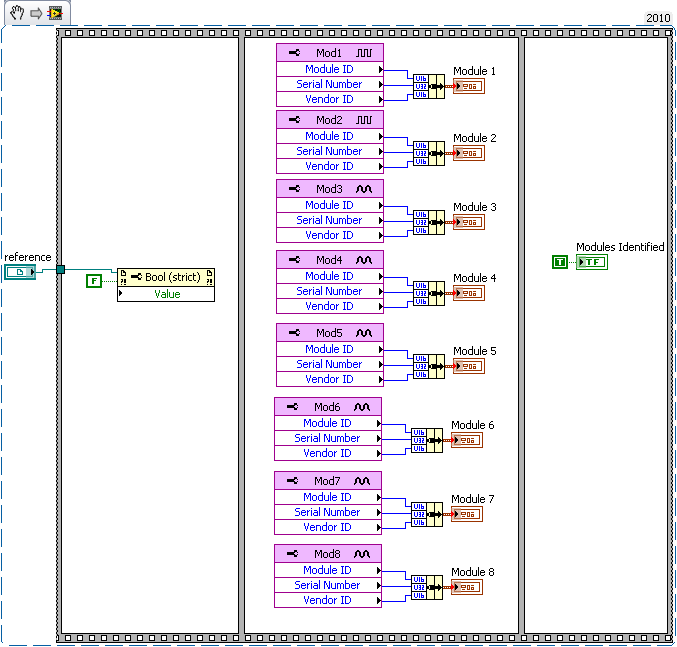Click the Module 1 label text
Image resolution: width=677 pixels, height=647 pixels.
pos(474,71)
